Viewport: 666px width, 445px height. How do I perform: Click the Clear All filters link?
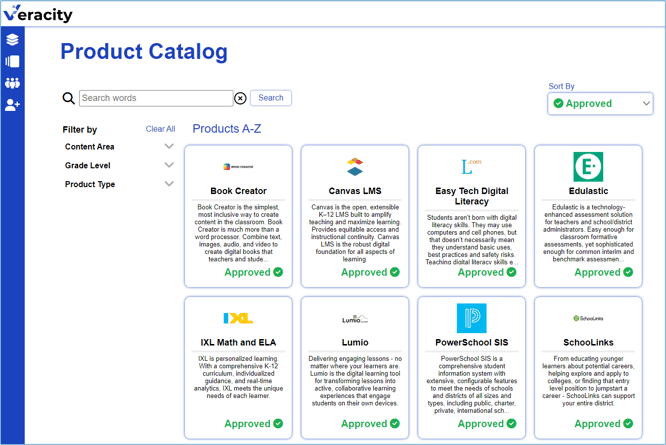160,129
